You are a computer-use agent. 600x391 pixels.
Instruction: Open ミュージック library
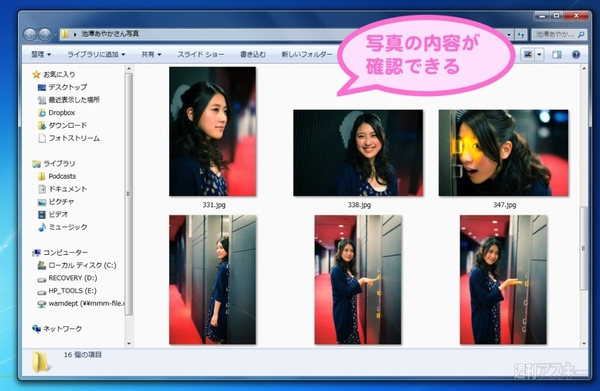[62, 227]
